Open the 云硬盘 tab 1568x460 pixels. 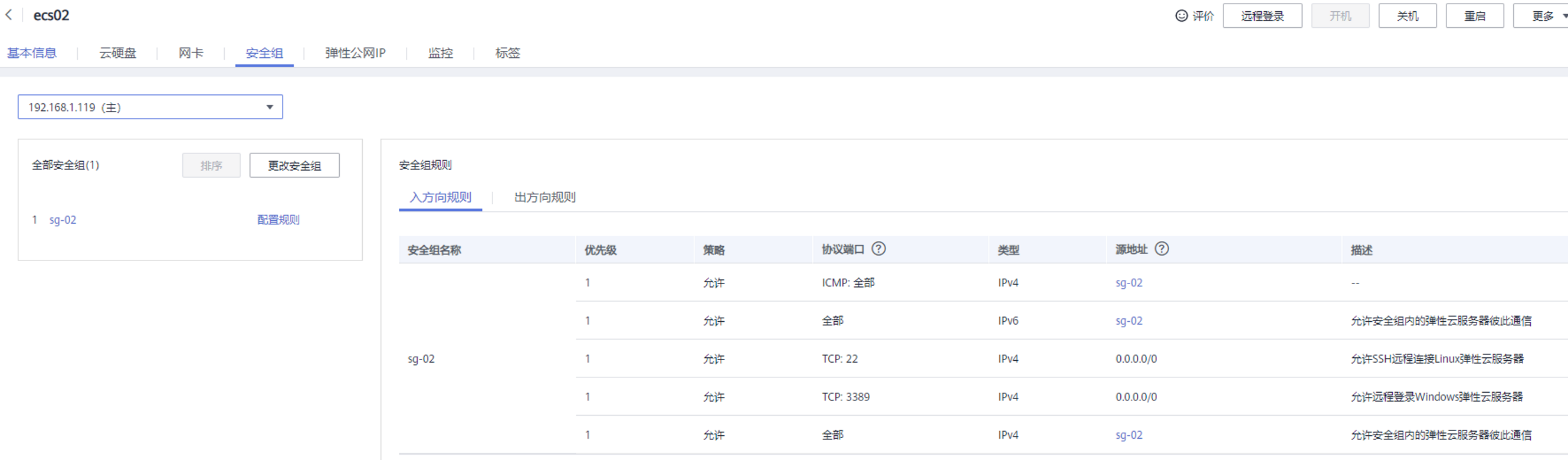pos(117,53)
